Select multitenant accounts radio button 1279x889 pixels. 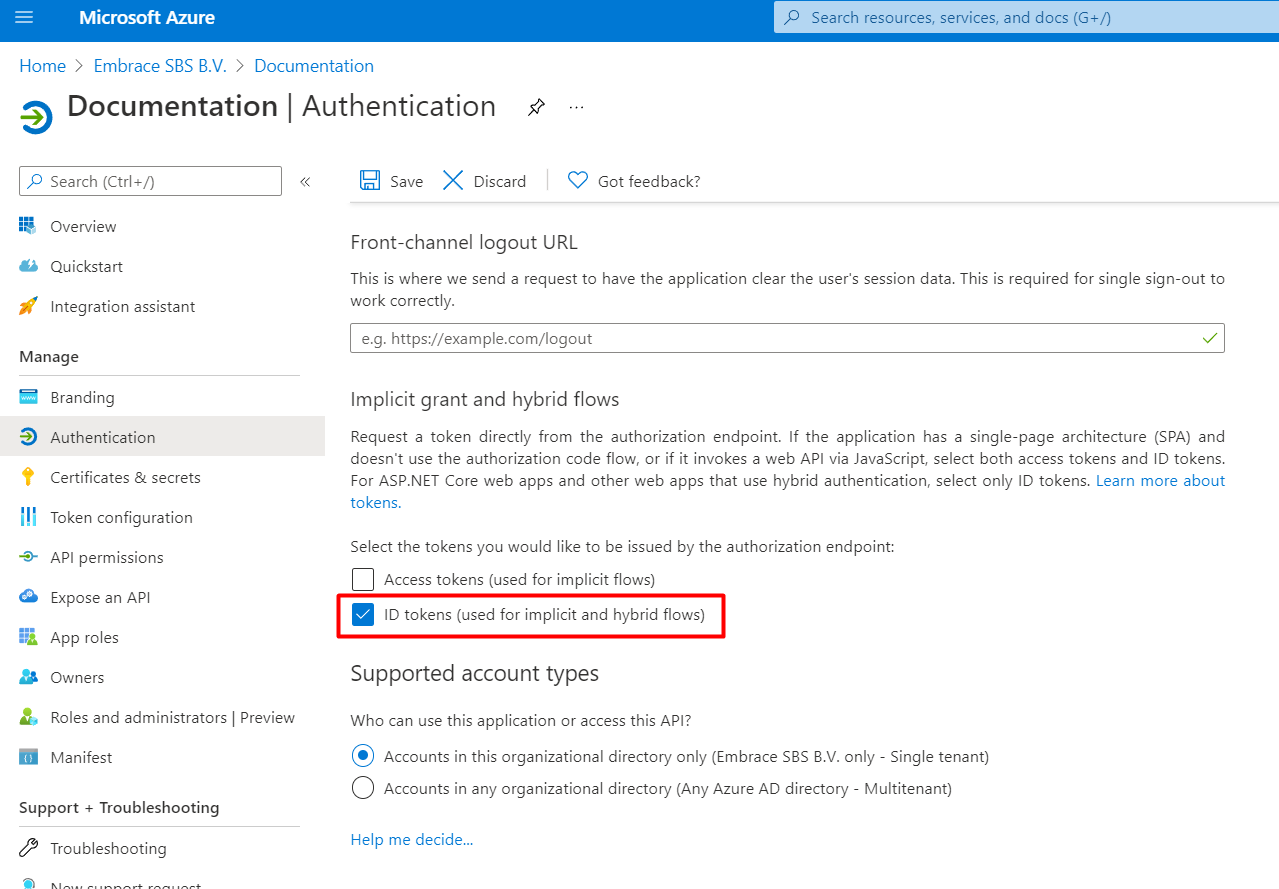click(x=363, y=788)
